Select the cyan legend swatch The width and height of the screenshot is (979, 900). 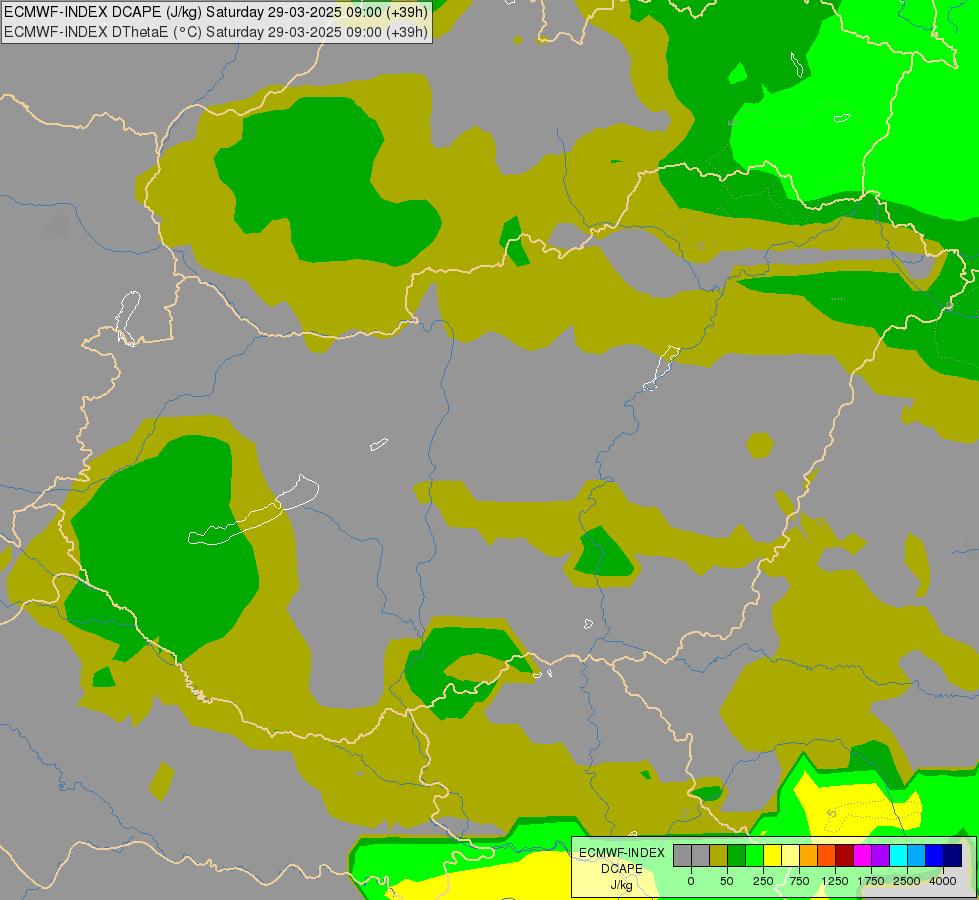[898, 855]
